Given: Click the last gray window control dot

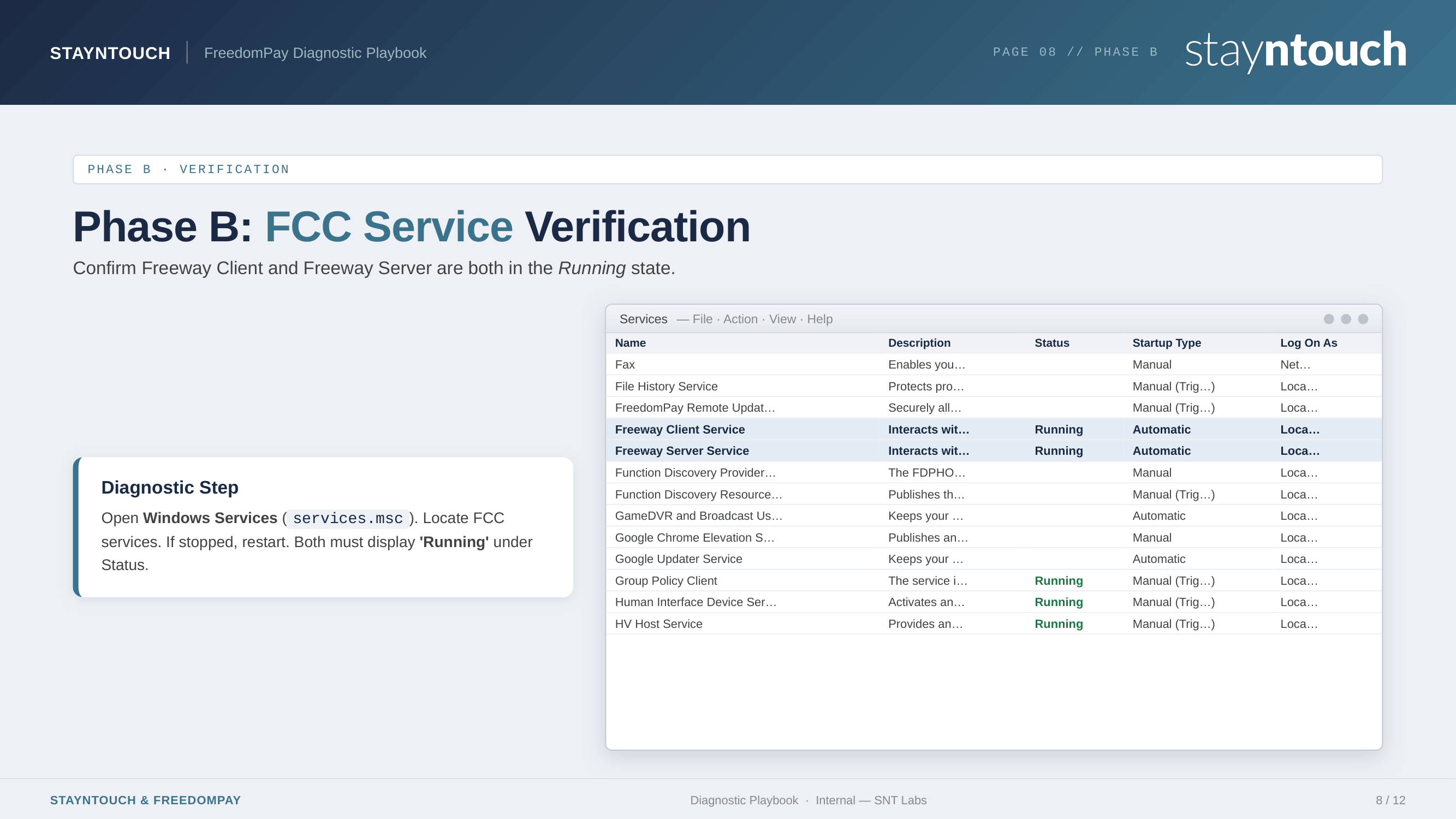Looking at the screenshot, I should [x=1363, y=319].
